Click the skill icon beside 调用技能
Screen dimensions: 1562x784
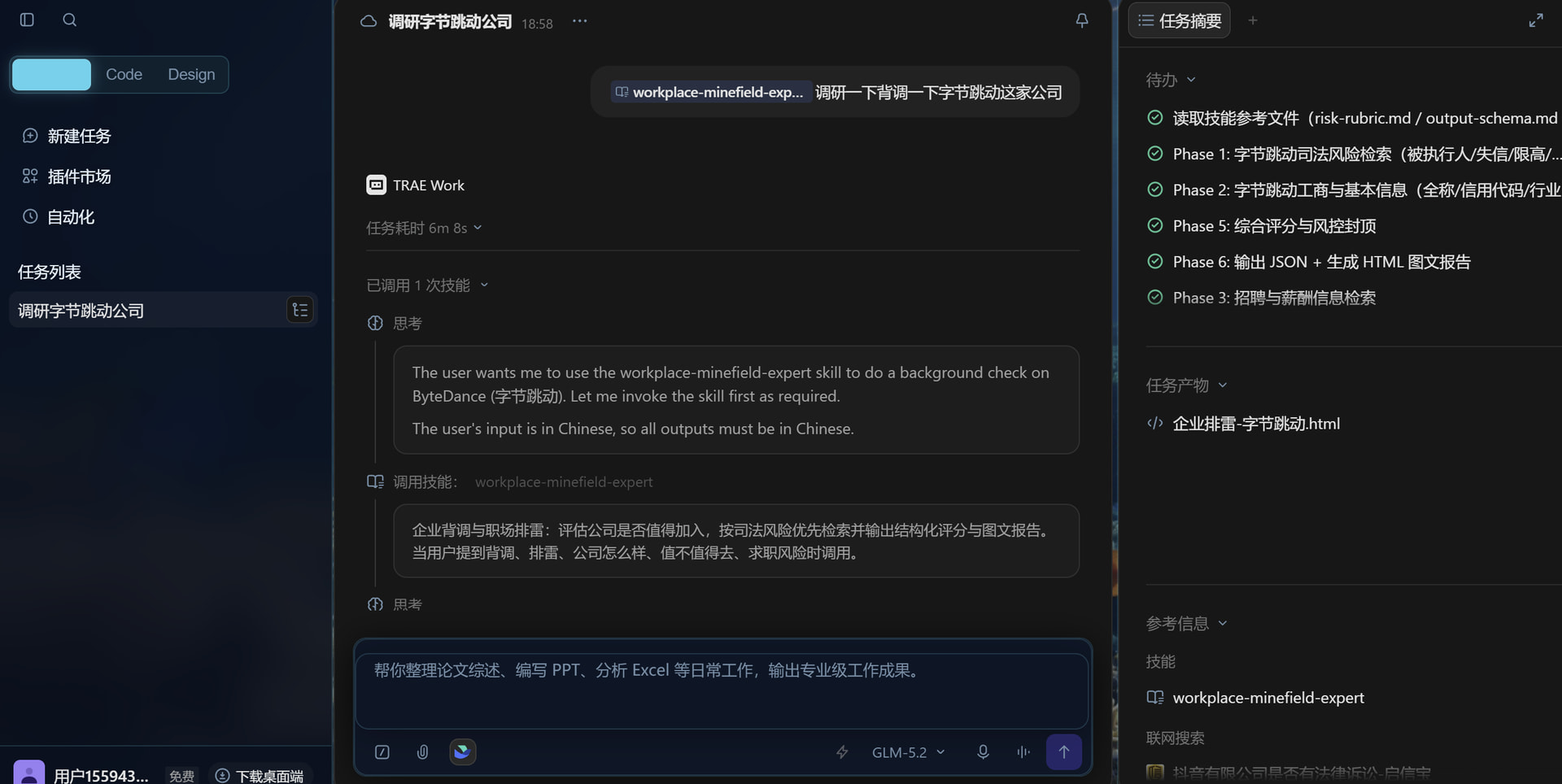pyautogui.click(x=375, y=481)
